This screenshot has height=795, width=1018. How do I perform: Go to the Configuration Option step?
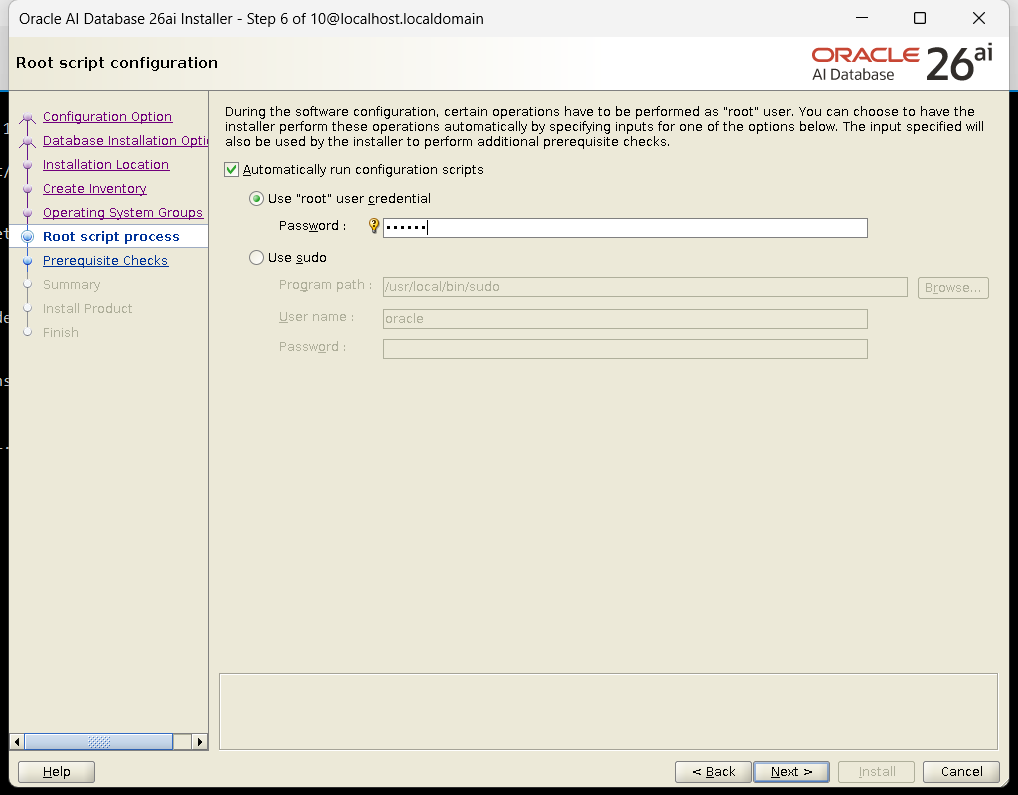pyautogui.click(x=107, y=117)
